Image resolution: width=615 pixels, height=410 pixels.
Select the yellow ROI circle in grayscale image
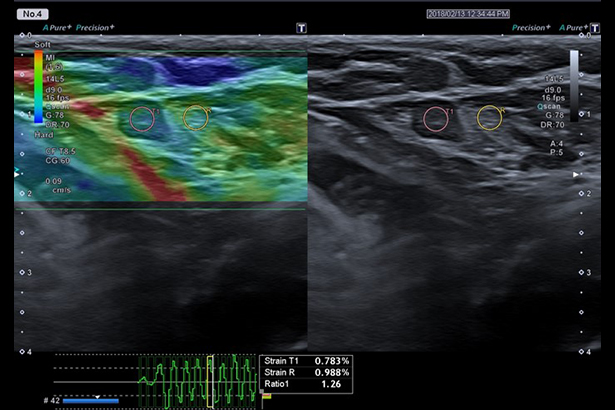(489, 118)
